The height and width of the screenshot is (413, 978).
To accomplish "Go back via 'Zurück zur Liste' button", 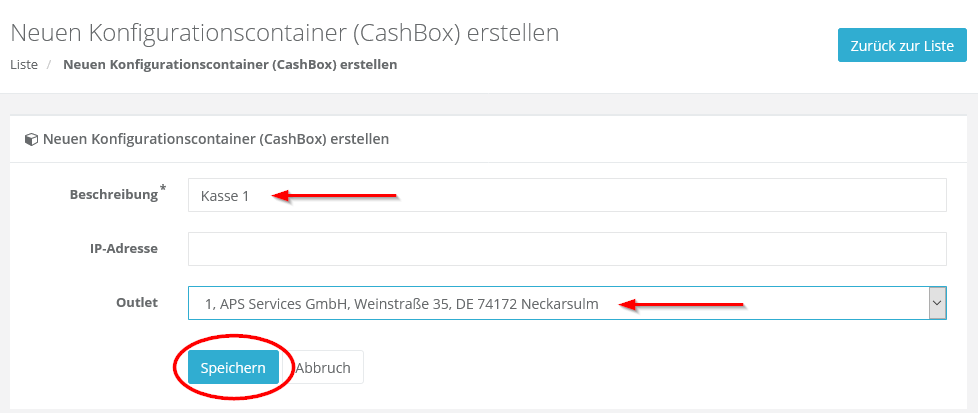I will coord(902,45).
